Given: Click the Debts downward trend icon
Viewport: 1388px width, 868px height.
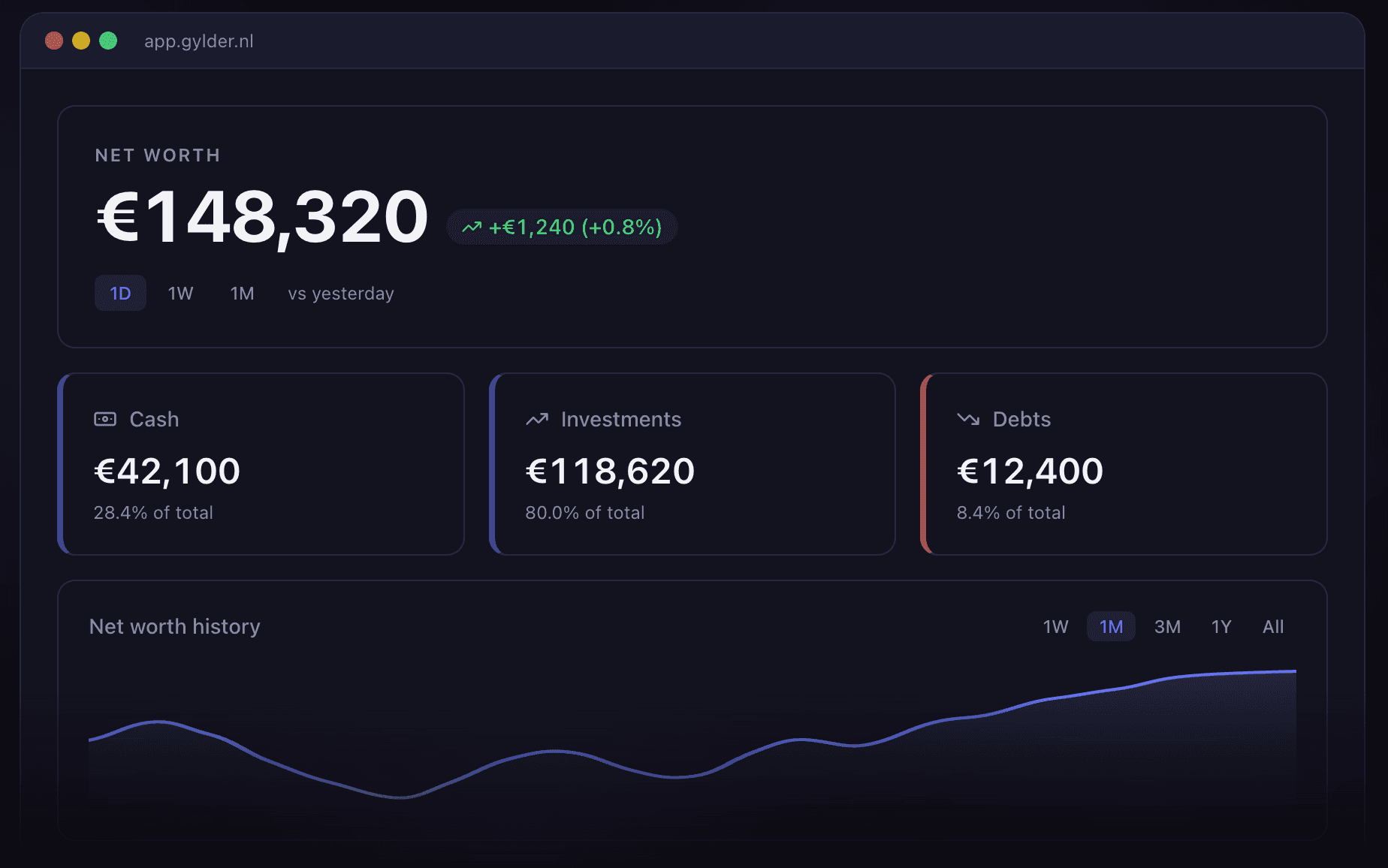Looking at the screenshot, I should [x=968, y=419].
